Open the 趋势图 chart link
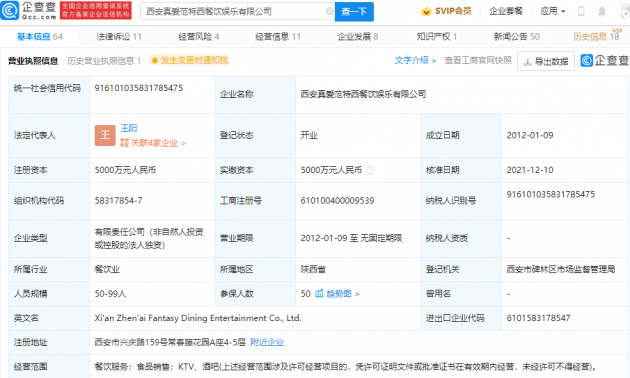This screenshot has height=378, width=630. (x=342, y=294)
